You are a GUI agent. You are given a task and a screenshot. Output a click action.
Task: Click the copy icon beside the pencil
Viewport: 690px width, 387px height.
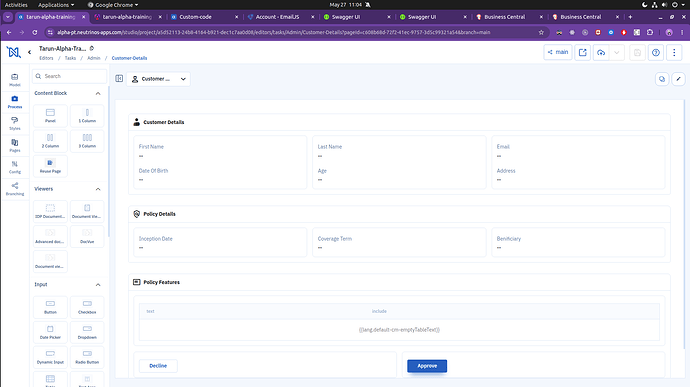[x=662, y=79]
